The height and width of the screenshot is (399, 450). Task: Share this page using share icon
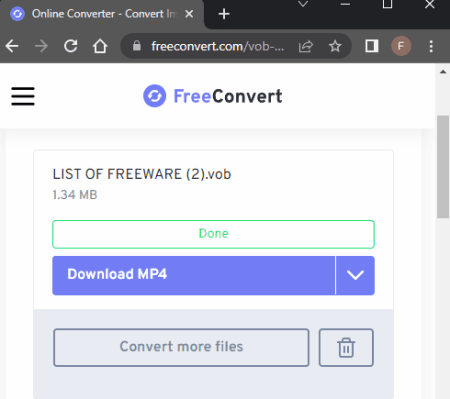tap(306, 46)
